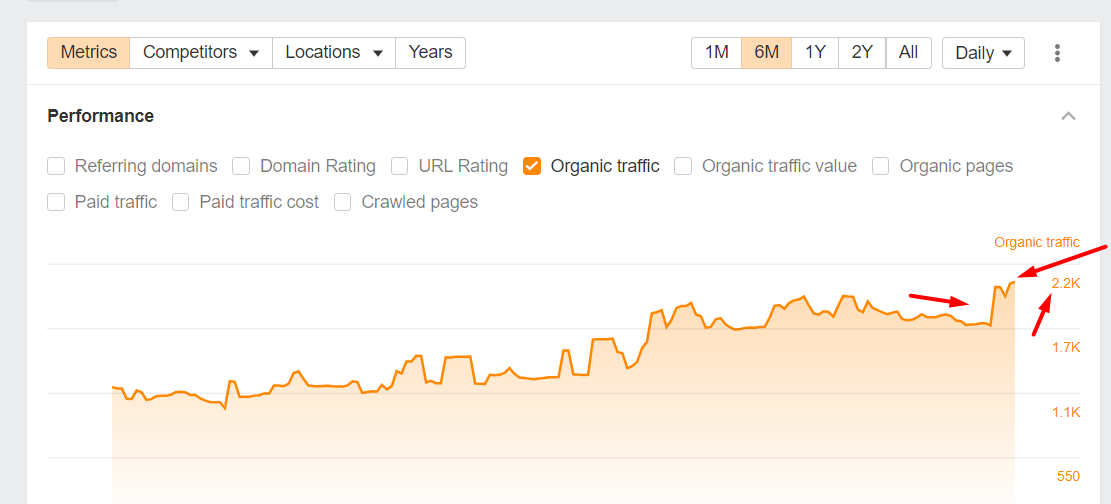Show All time range data
Screen dimensions: 1111x504
tap(908, 53)
